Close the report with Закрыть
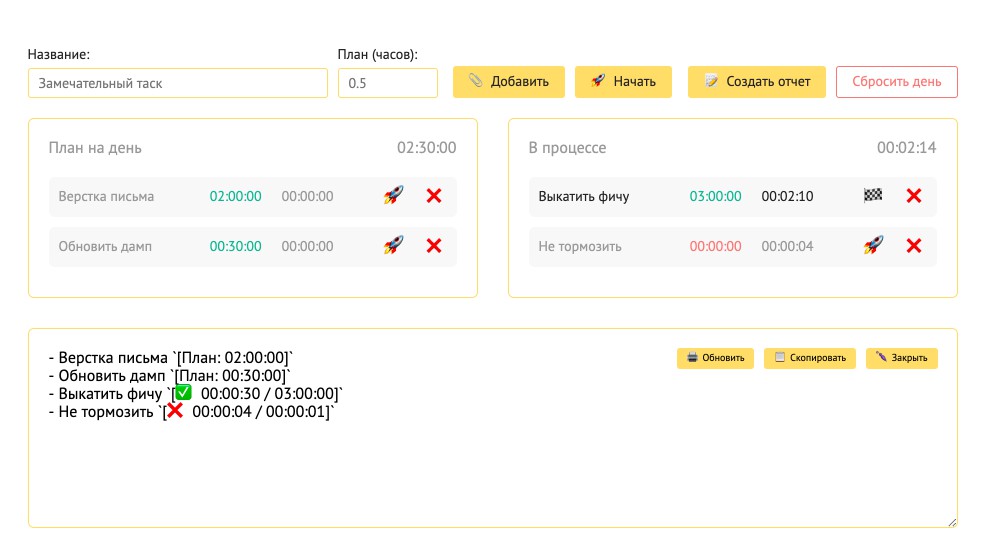 click(901, 358)
